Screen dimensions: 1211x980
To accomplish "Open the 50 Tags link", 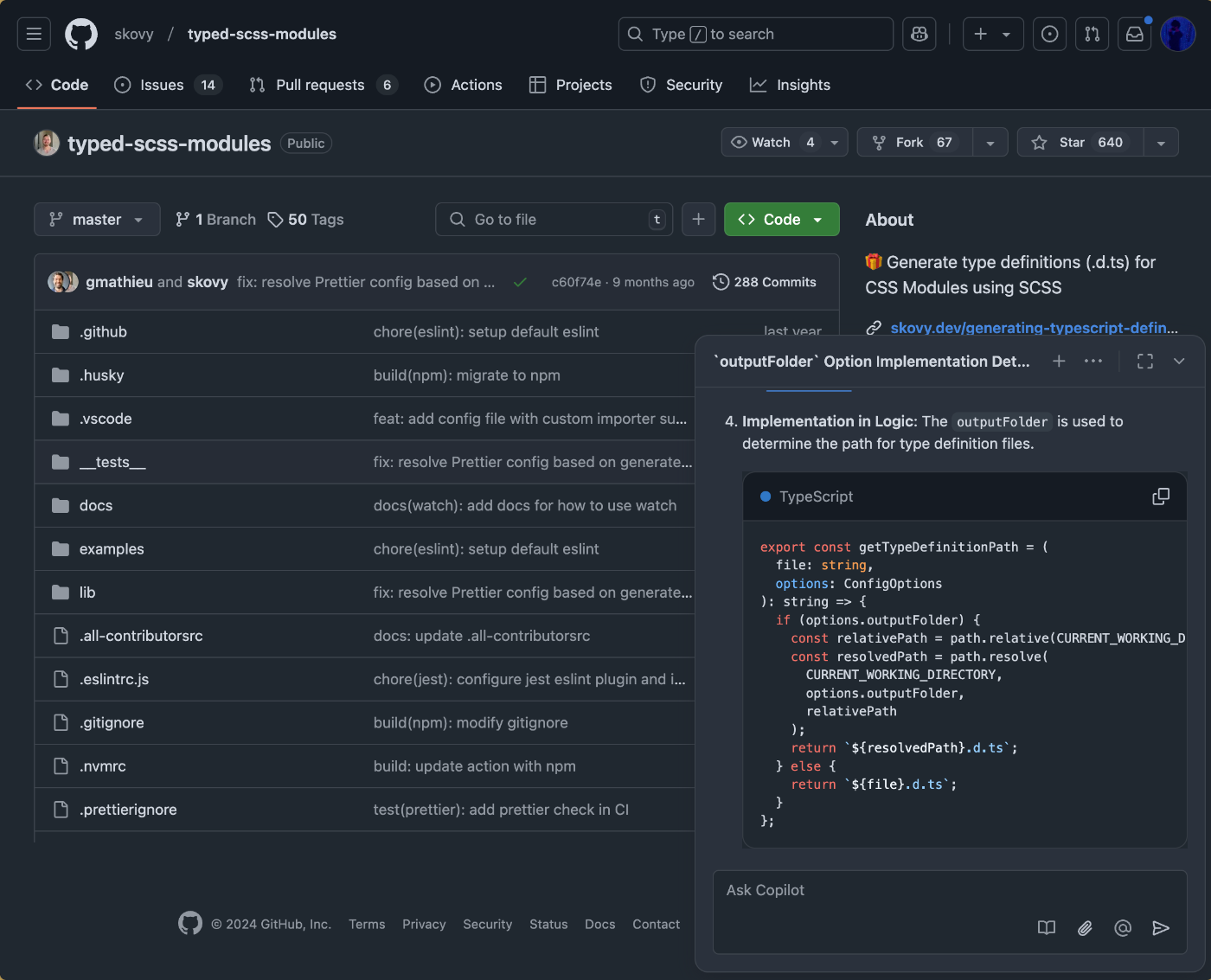I will (x=306, y=220).
